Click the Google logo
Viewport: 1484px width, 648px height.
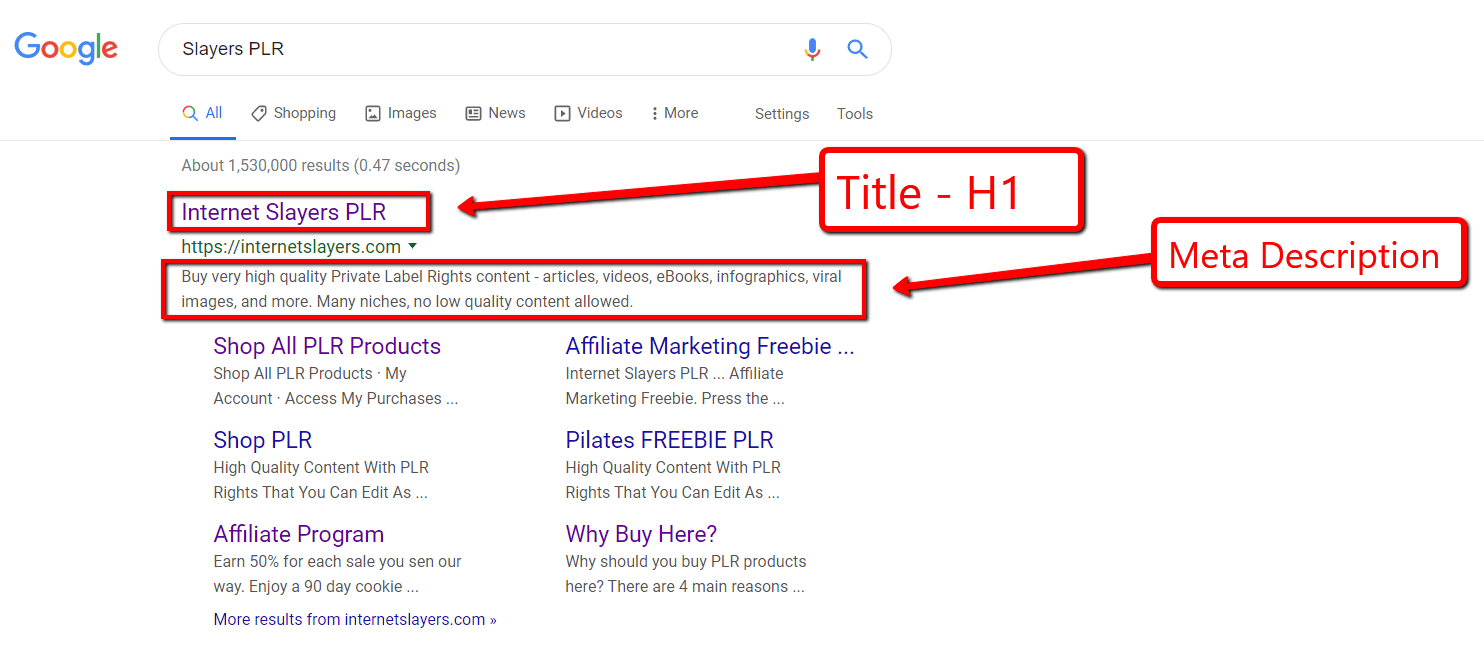[x=66, y=48]
